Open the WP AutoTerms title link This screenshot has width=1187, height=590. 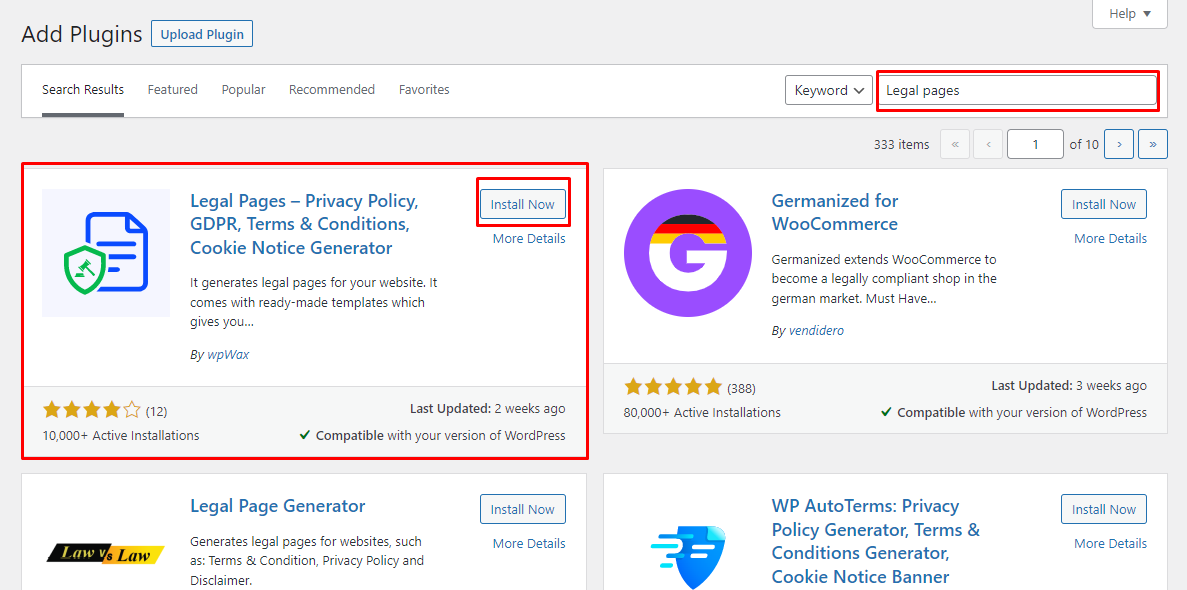click(x=876, y=540)
